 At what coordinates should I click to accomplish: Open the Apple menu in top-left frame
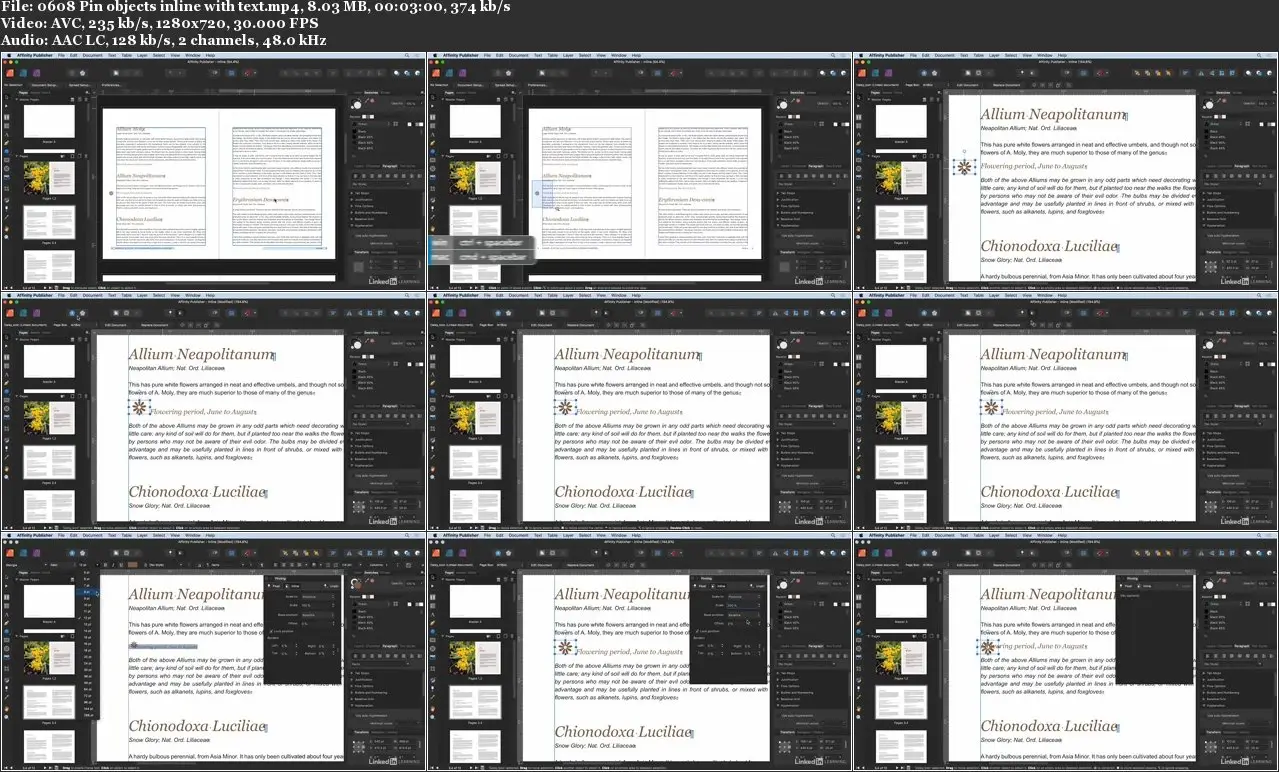7,56
